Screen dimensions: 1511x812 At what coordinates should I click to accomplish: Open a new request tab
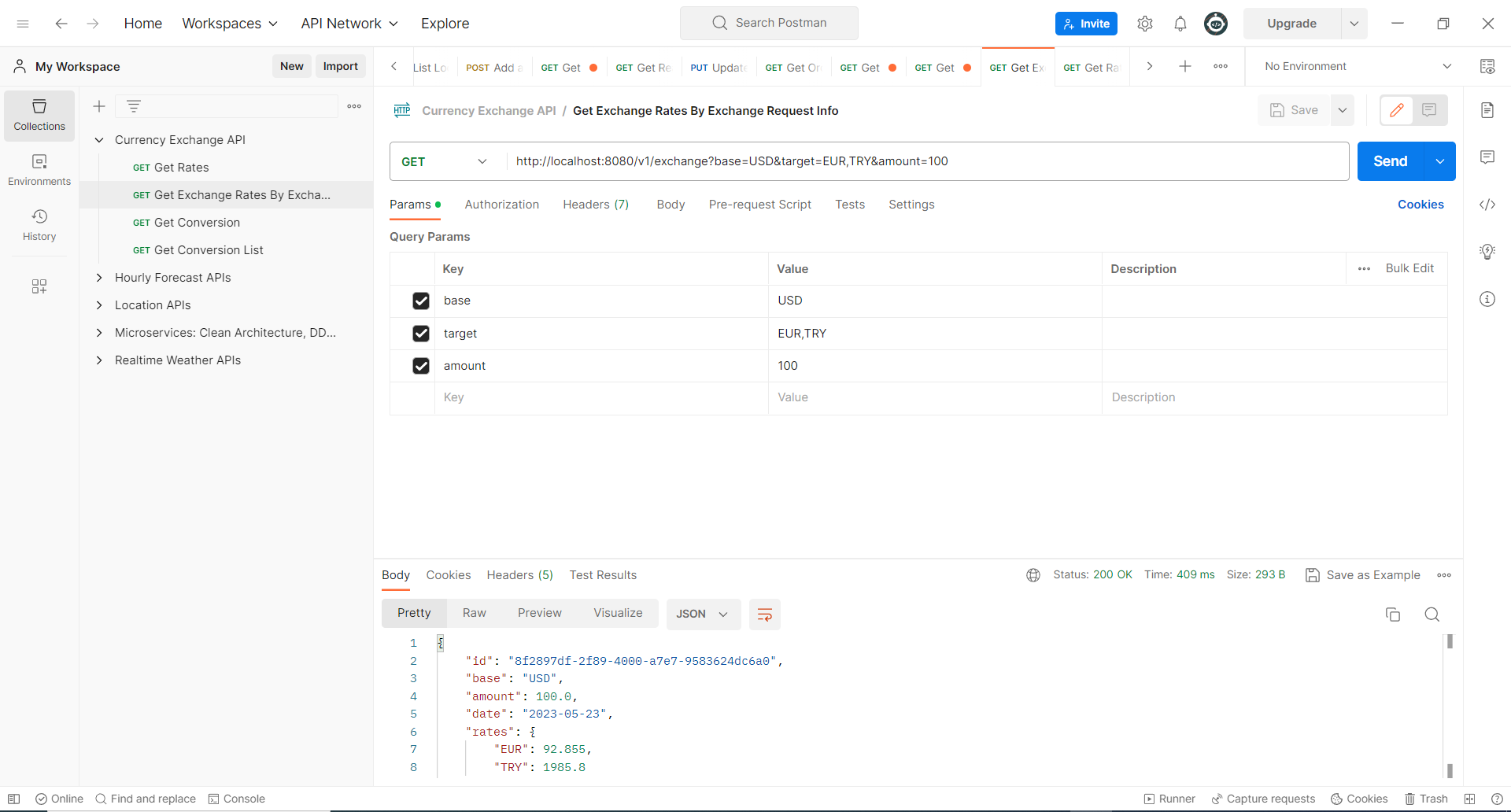pyautogui.click(x=1185, y=66)
